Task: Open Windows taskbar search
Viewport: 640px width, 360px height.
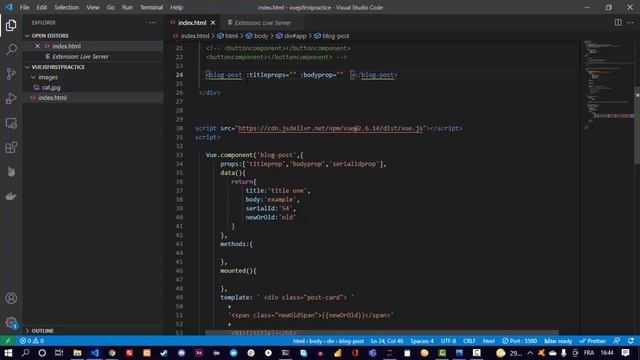Action: 25,353
